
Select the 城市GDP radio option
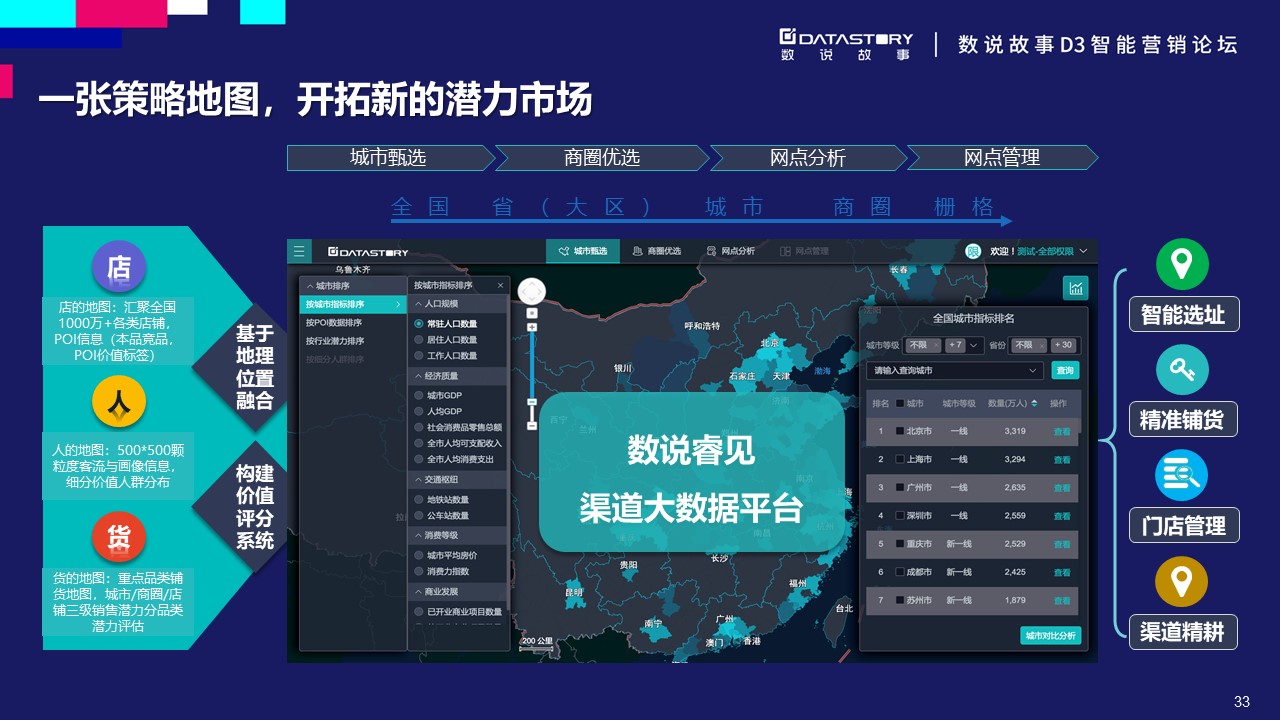coord(418,395)
